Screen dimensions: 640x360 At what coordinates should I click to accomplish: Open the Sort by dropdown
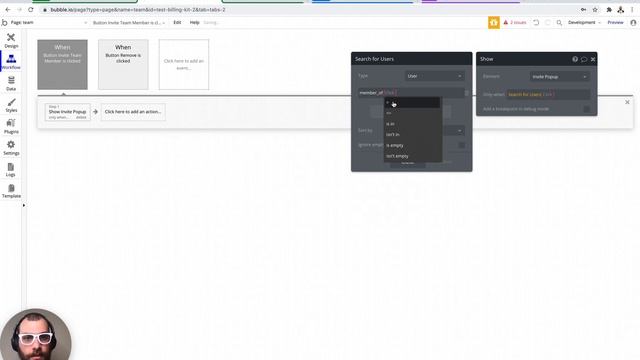(x=454, y=131)
